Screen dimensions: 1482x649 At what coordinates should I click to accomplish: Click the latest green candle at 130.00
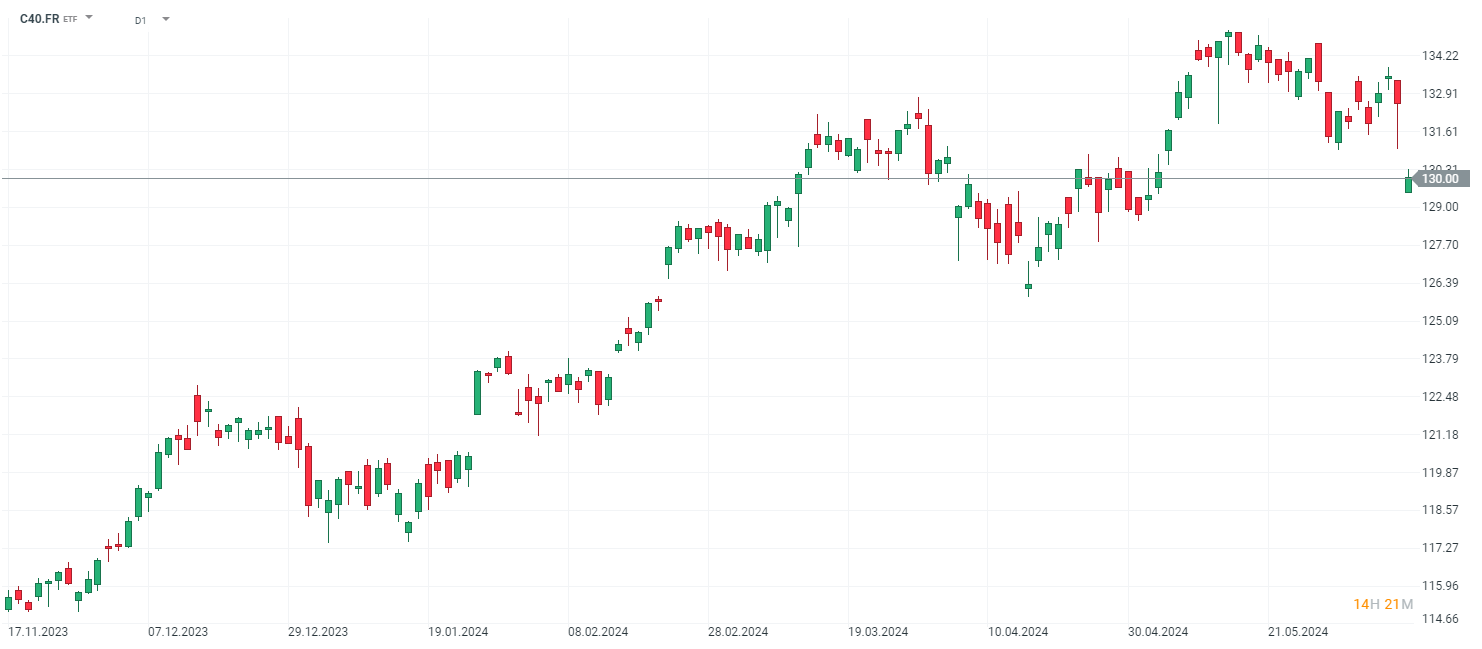[x=1408, y=184]
